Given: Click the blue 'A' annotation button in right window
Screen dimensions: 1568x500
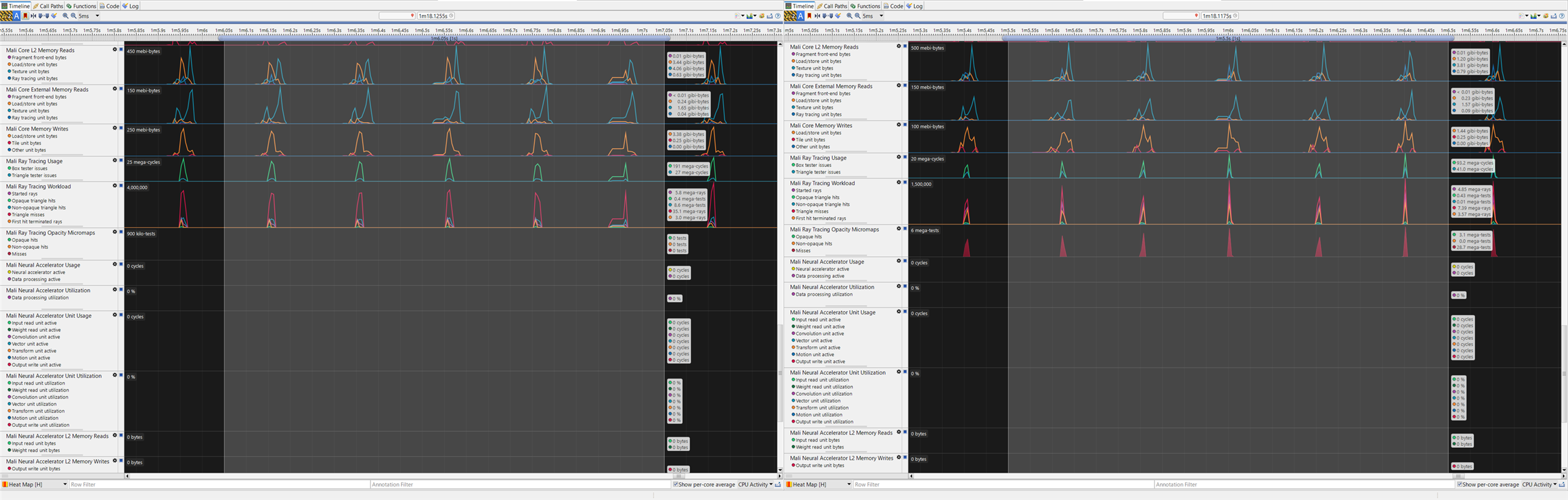Looking at the screenshot, I should (x=801, y=16).
